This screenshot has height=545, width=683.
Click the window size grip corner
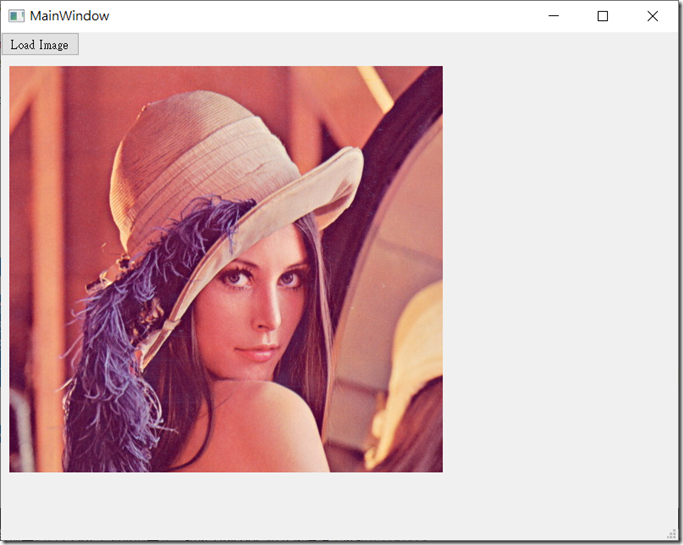point(672,533)
